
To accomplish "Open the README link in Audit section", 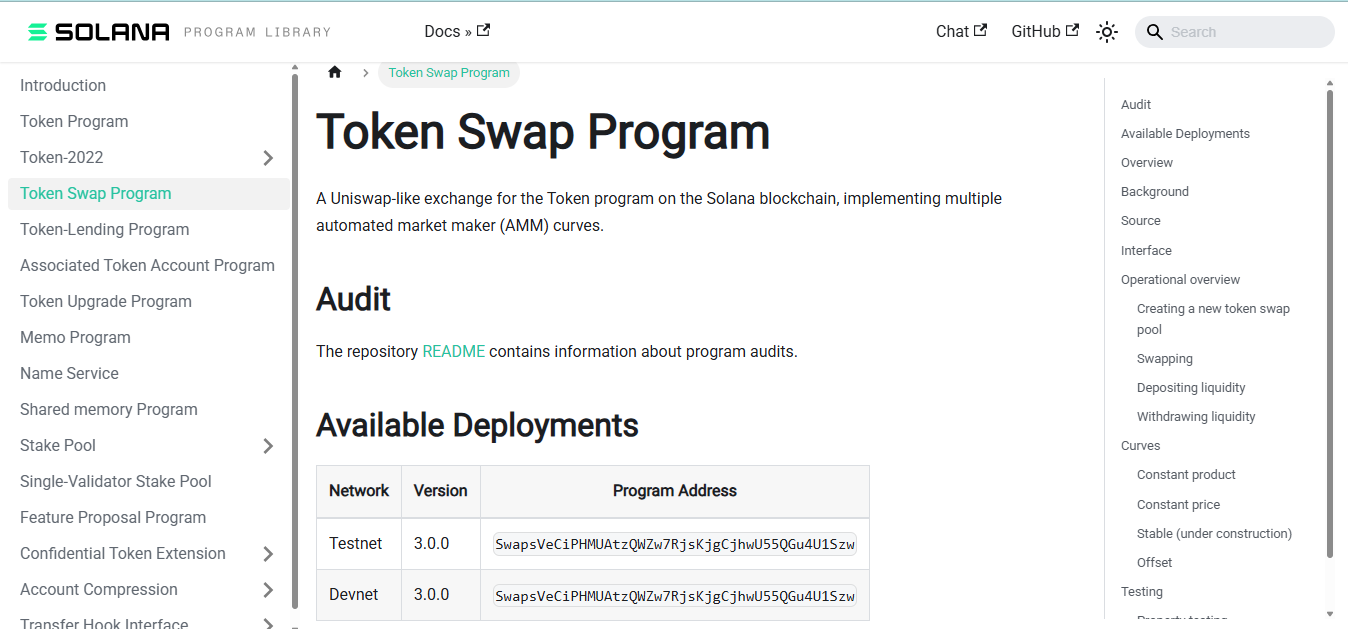I will (x=453, y=351).
